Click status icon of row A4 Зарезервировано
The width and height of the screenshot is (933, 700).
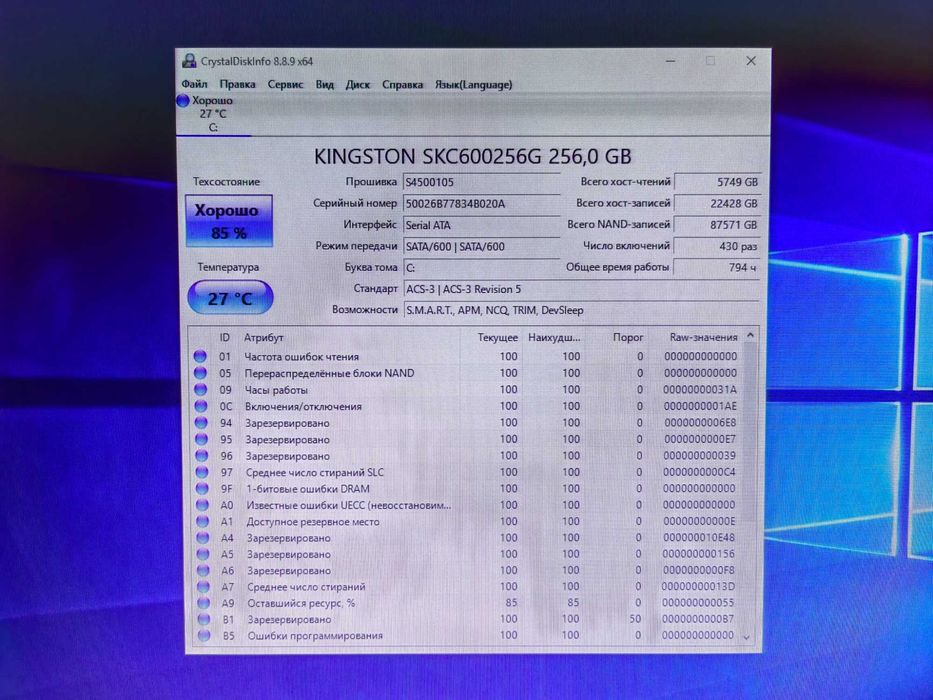(x=203, y=538)
